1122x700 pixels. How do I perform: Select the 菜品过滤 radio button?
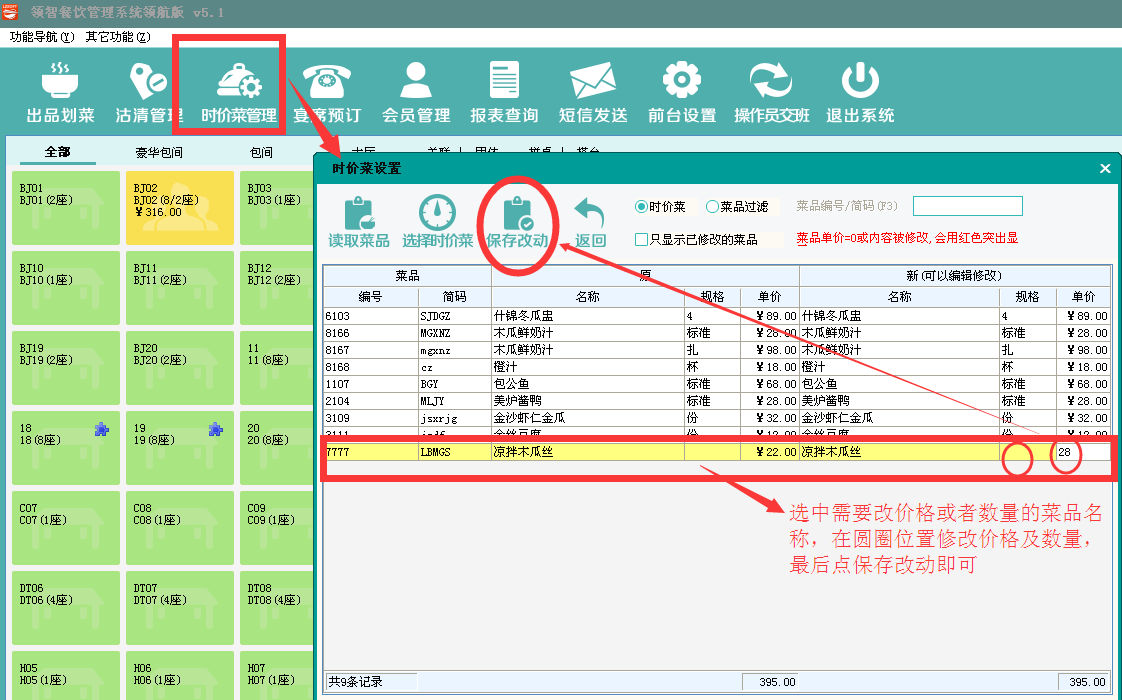click(x=713, y=207)
